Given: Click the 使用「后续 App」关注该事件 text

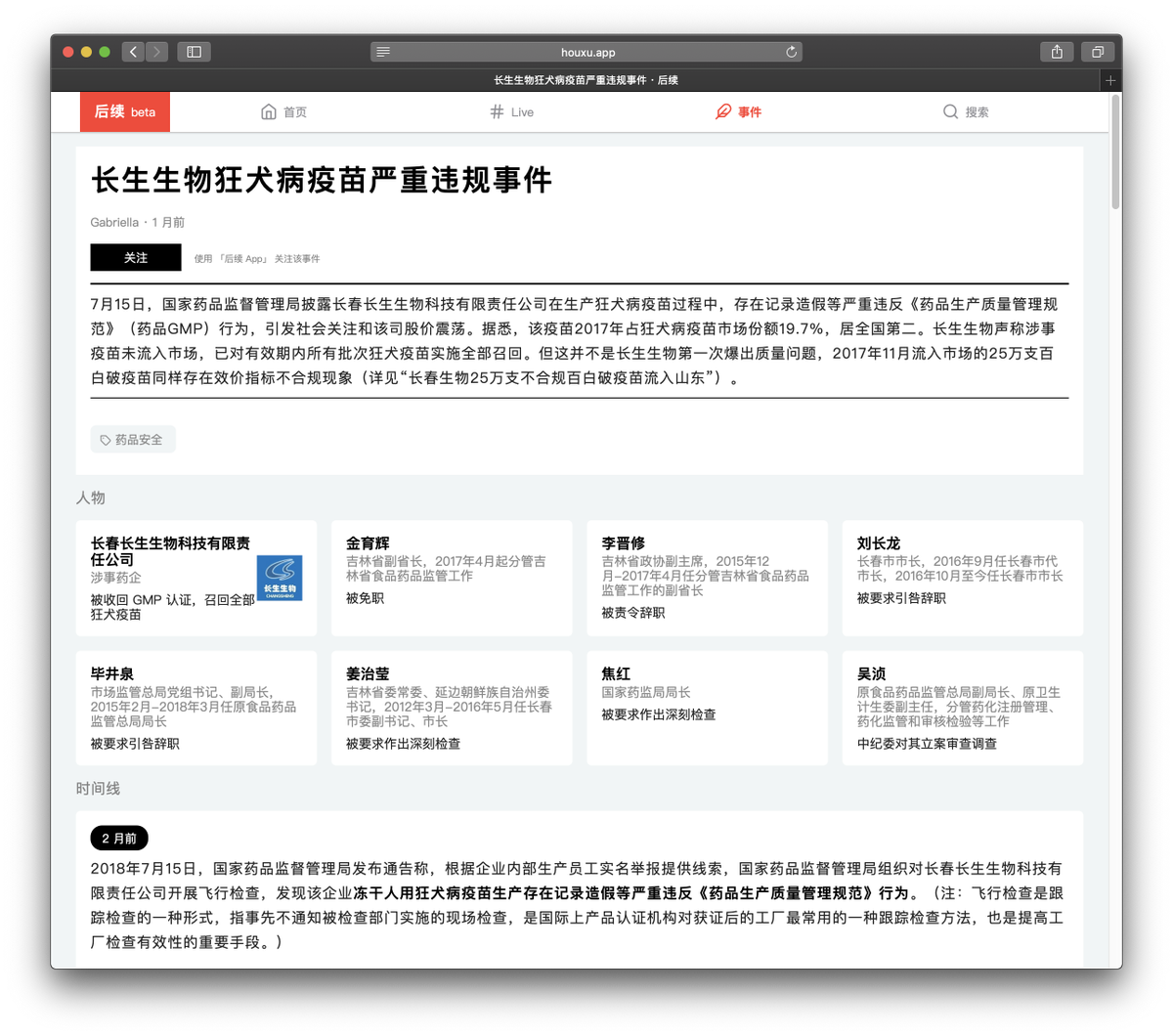Looking at the screenshot, I should 257,259.
